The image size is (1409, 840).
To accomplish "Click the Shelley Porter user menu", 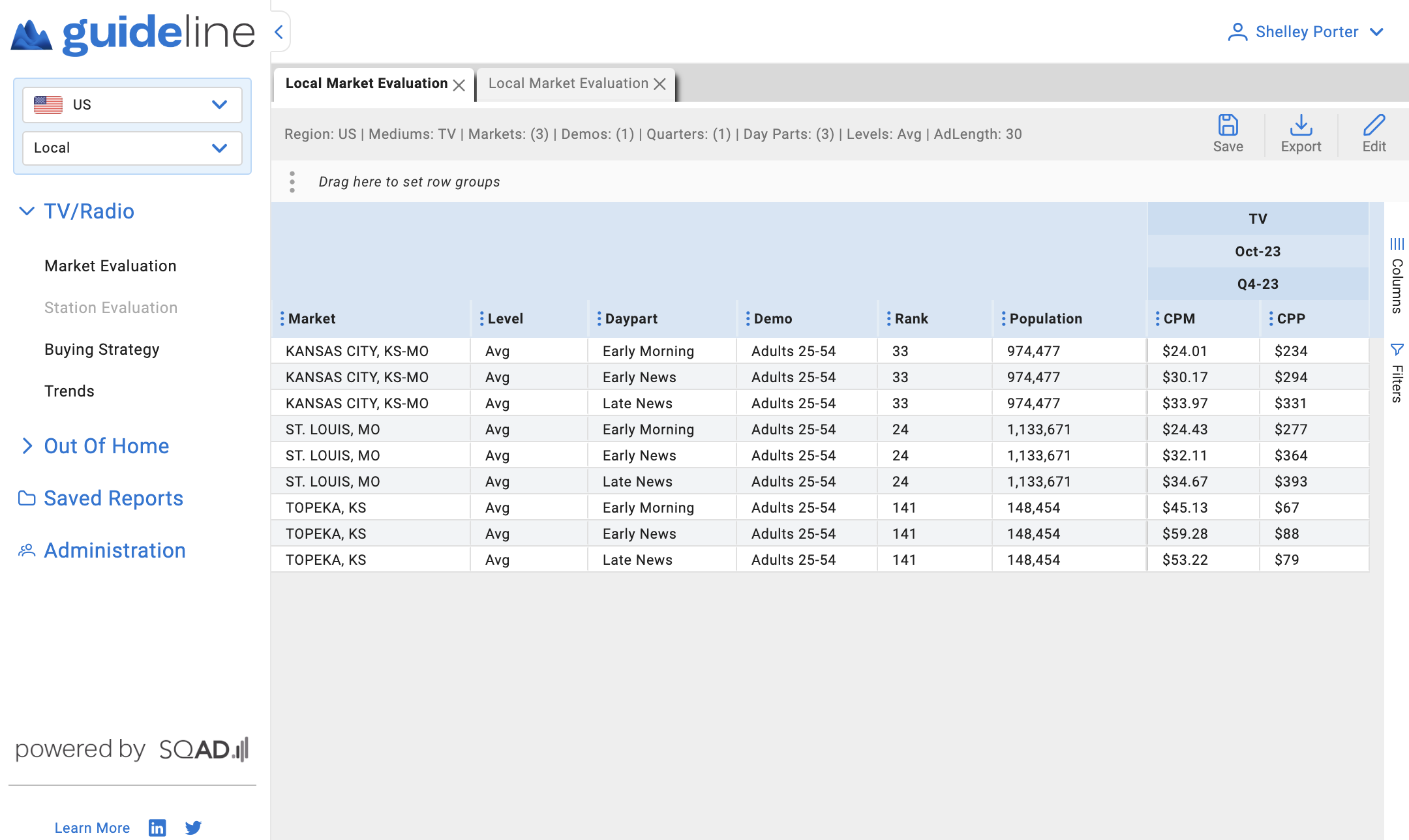I will click(1306, 31).
